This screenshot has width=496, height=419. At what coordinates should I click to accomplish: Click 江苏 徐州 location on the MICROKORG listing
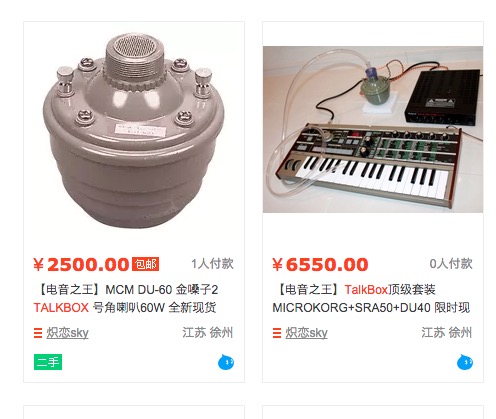point(447,333)
